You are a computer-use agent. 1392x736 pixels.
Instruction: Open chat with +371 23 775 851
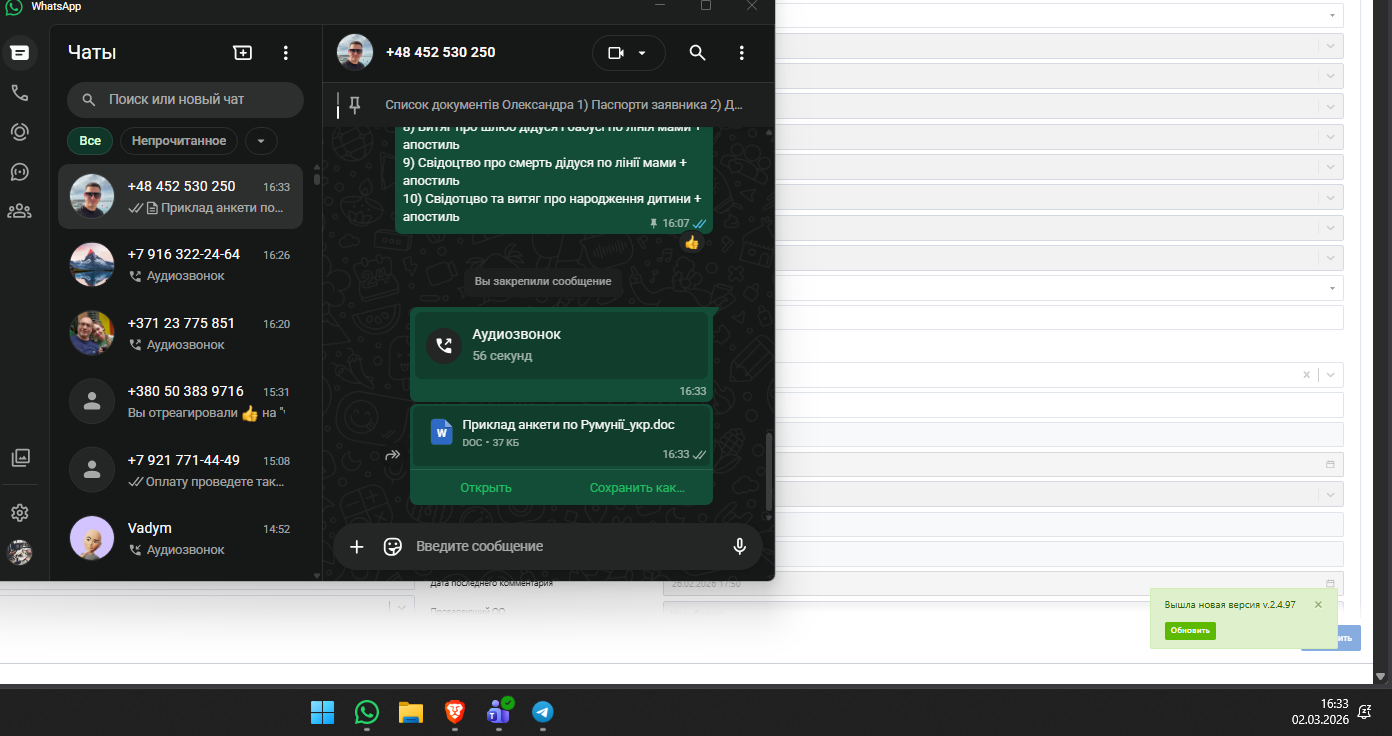(181, 334)
